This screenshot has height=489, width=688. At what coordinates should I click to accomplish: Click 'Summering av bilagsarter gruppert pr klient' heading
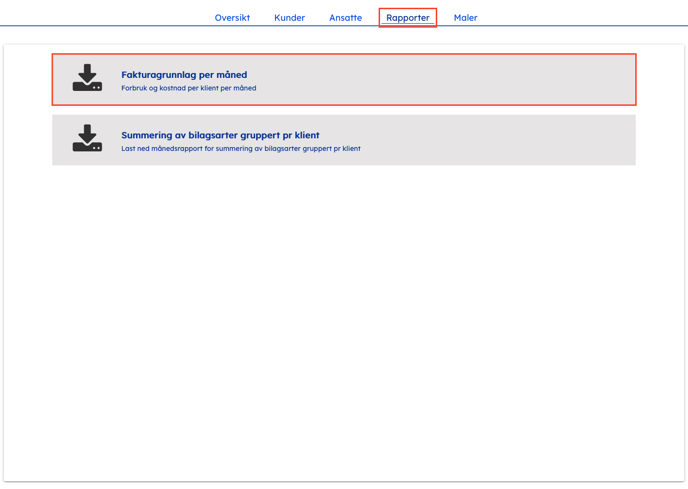(220, 135)
